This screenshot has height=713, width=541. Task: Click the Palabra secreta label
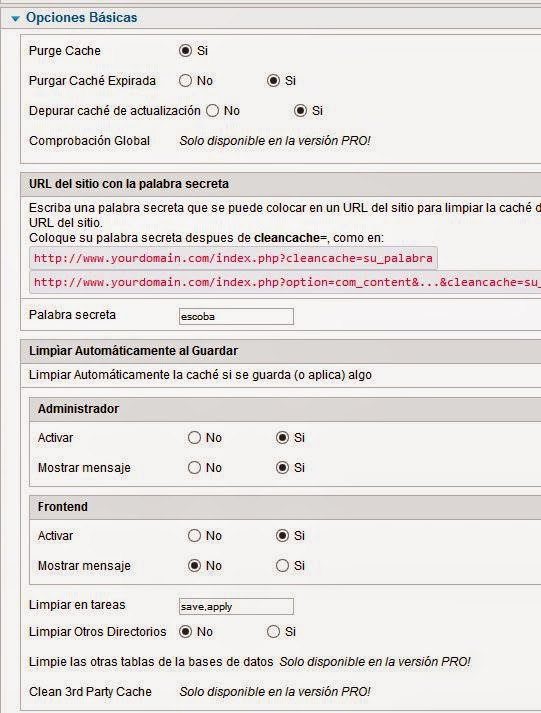point(72,315)
